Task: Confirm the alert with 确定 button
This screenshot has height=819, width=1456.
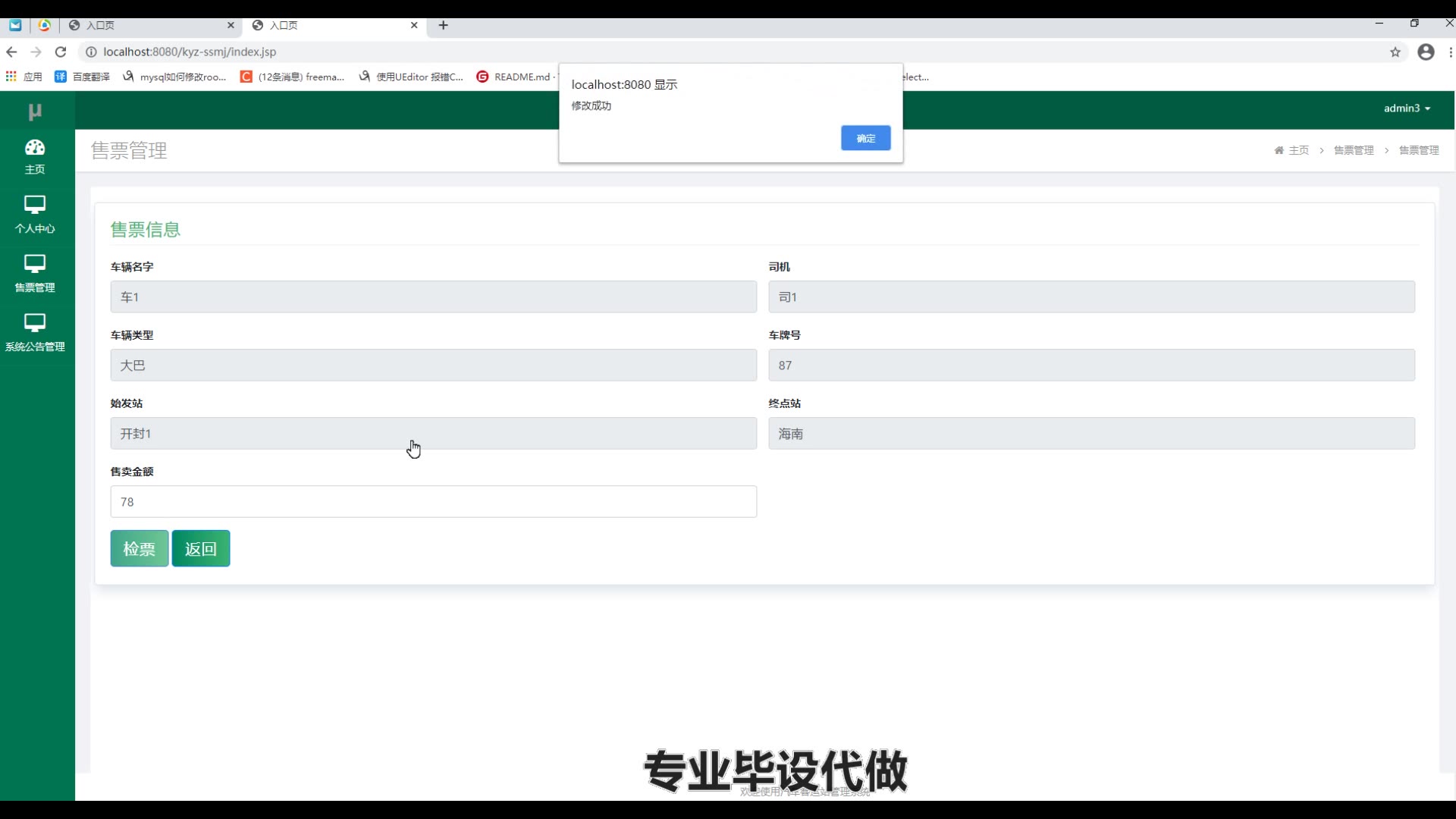Action: tap(865, 138)
